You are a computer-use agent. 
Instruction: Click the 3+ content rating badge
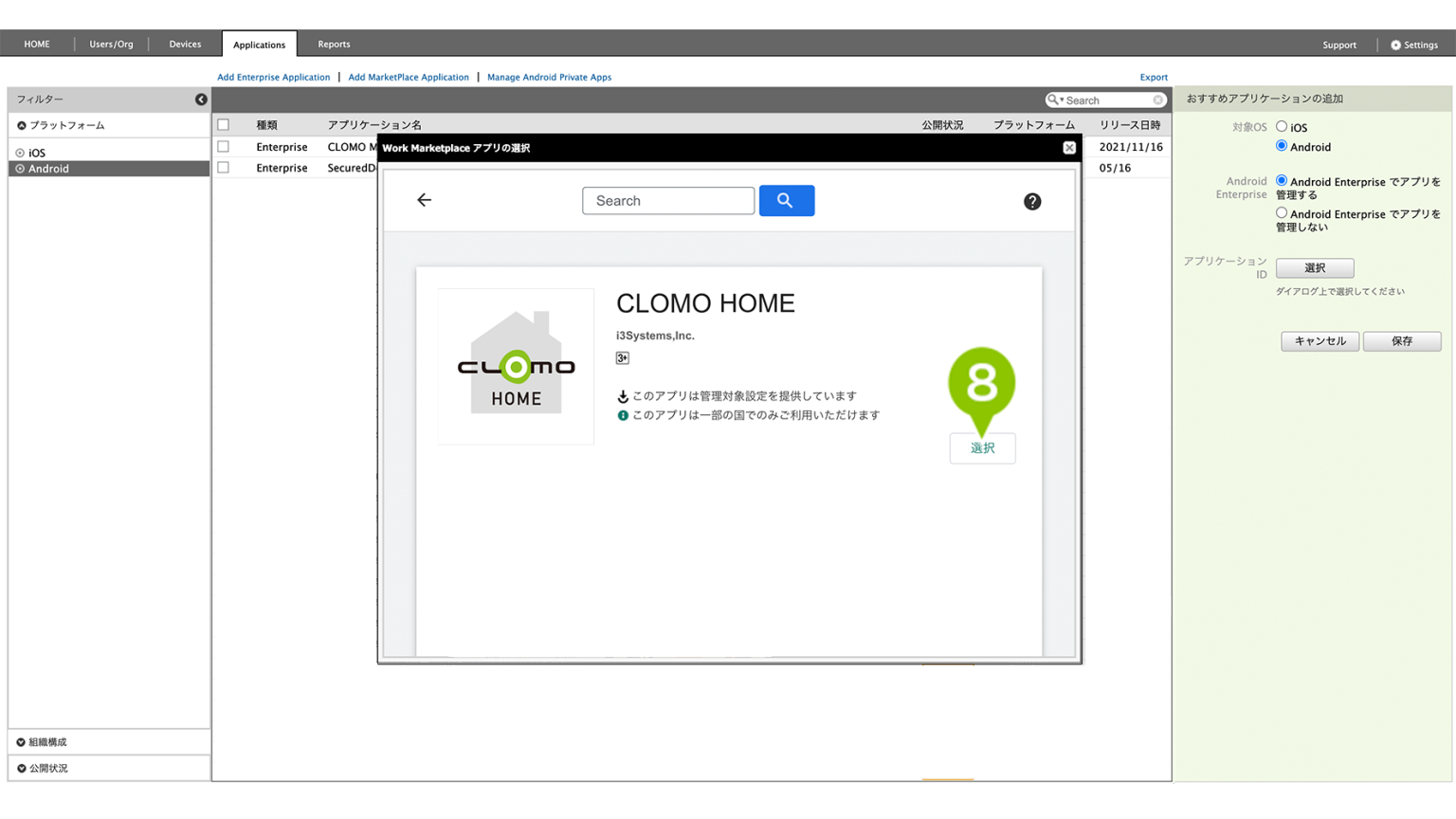click(622, 358)
